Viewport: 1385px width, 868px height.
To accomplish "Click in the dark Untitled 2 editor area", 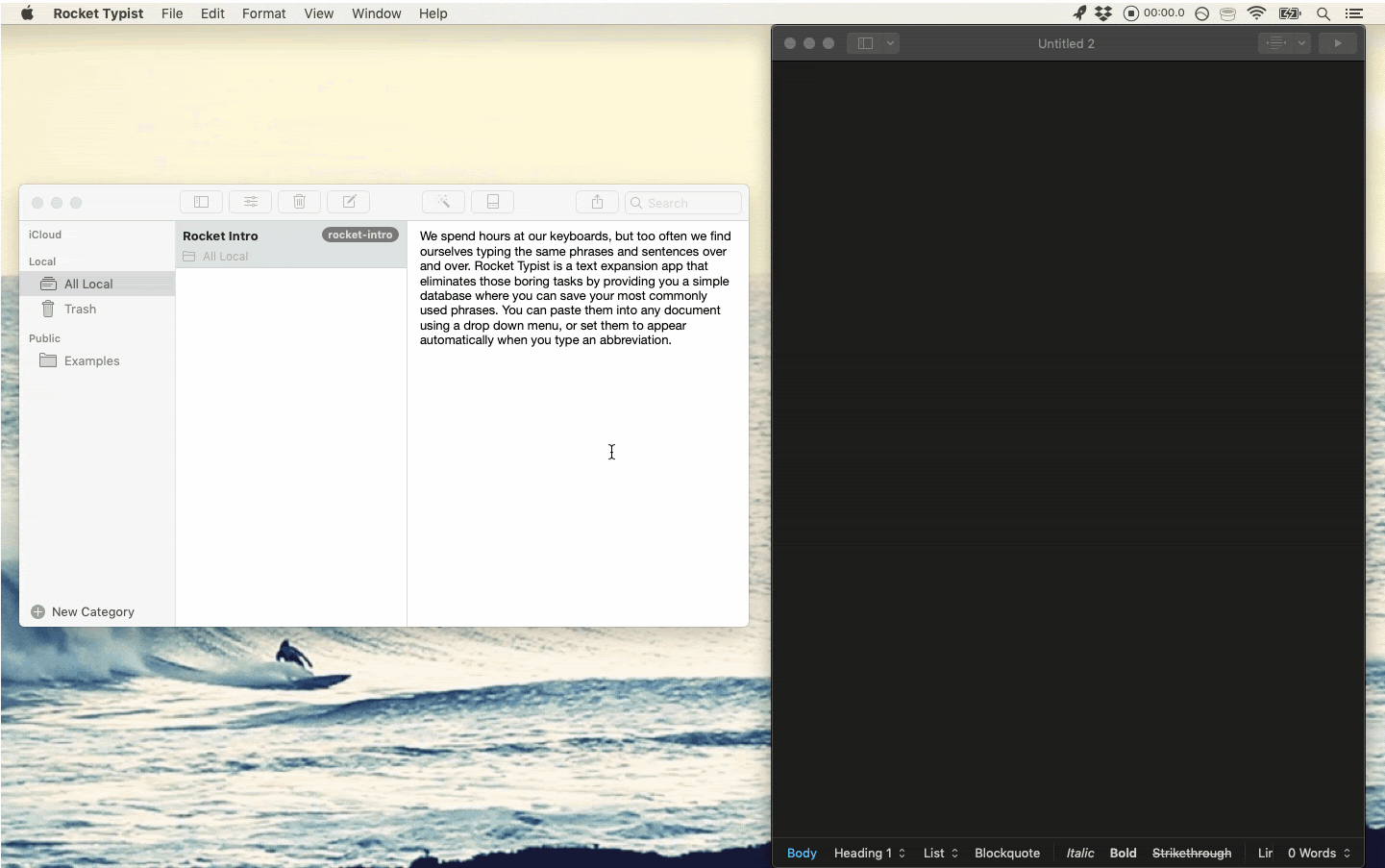I will click(x=1068, y=450).
